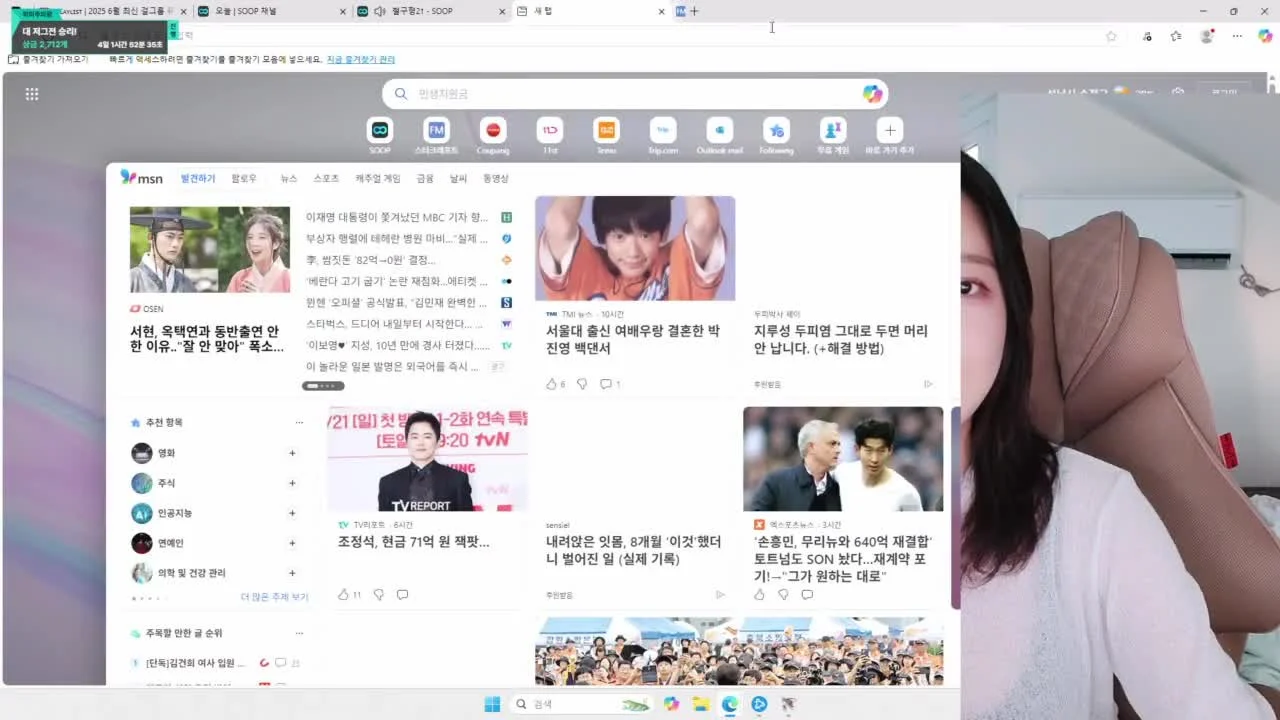Dislike the 손흥민 article
Image resolution: width=1280 pixels, height=720 pixels.
(x=783, y=594)
